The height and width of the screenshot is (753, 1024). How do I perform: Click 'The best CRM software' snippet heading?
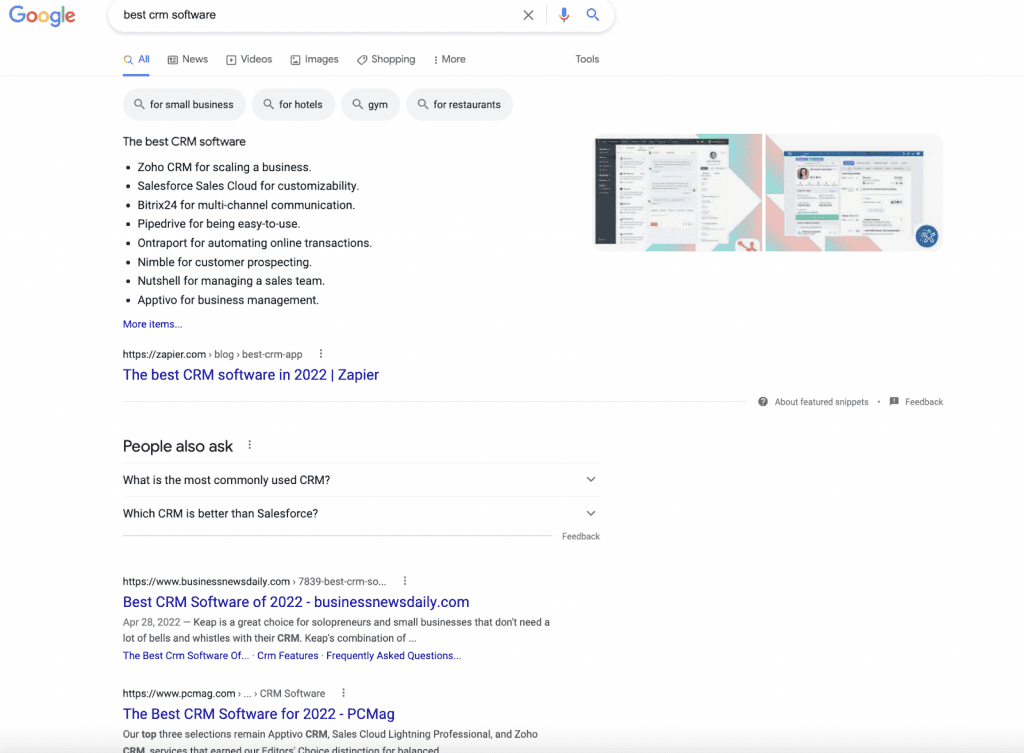click(x=184, y=142)
